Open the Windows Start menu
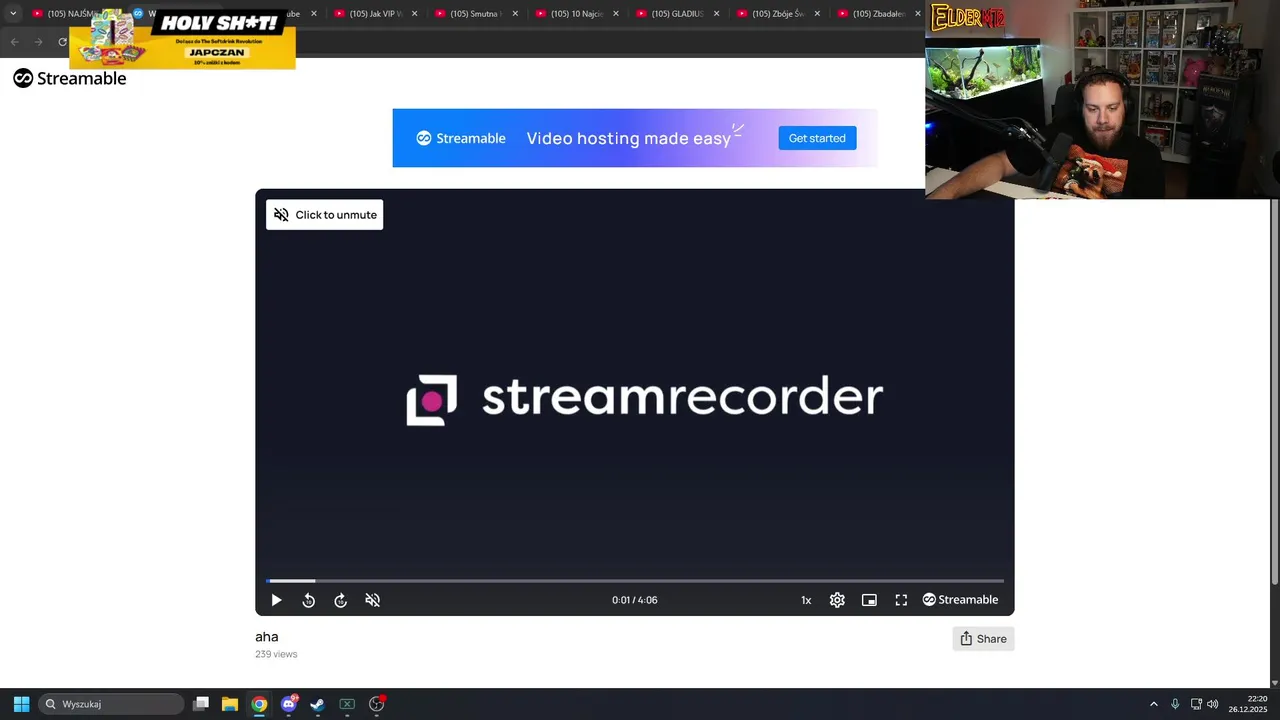The width and height of the screenshot is (1280, 720). [x=21, y=704]
